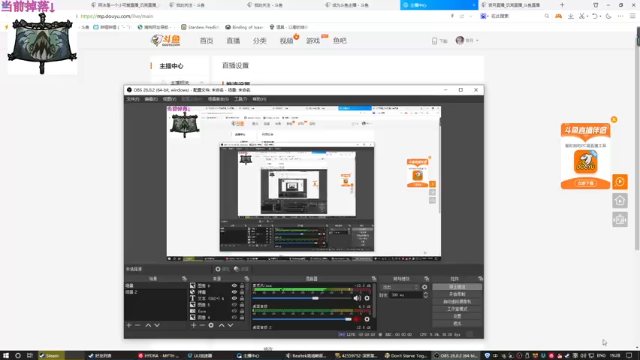640x360 pixels.
Task: Open browser game center gamepad icon
Action: [558, 16]
